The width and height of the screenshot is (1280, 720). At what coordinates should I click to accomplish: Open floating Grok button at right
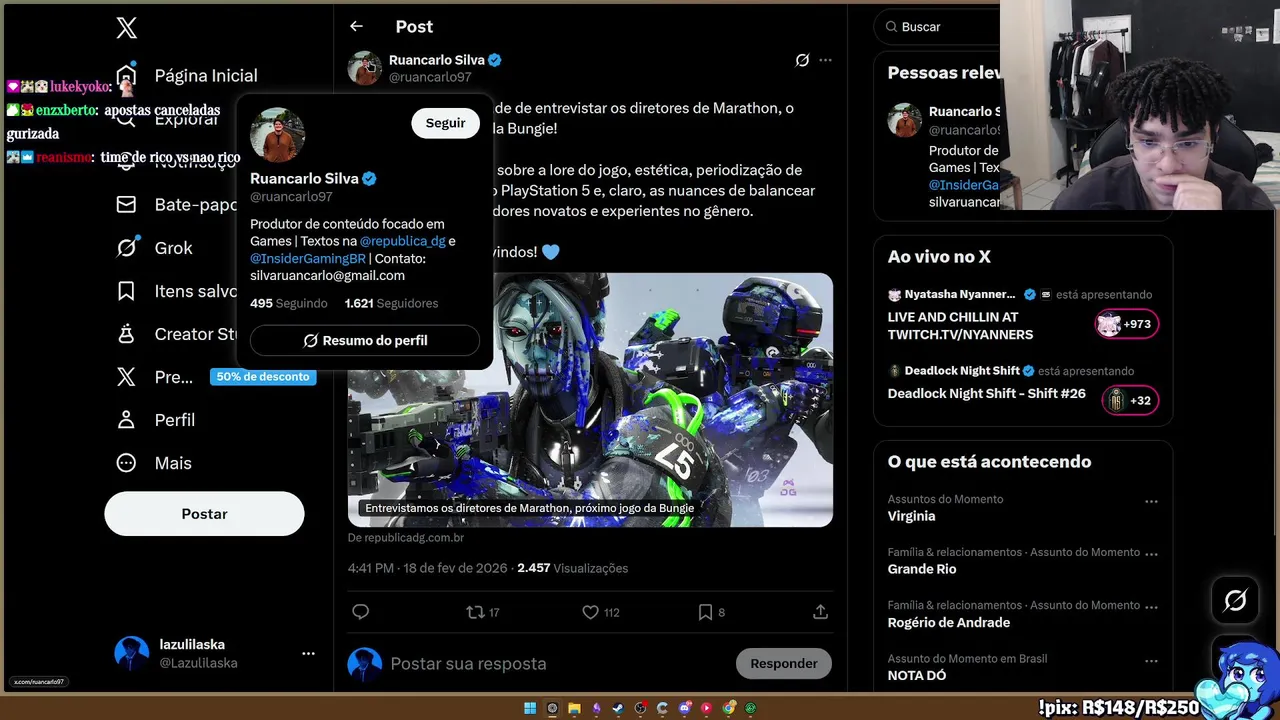[1235, 600]
